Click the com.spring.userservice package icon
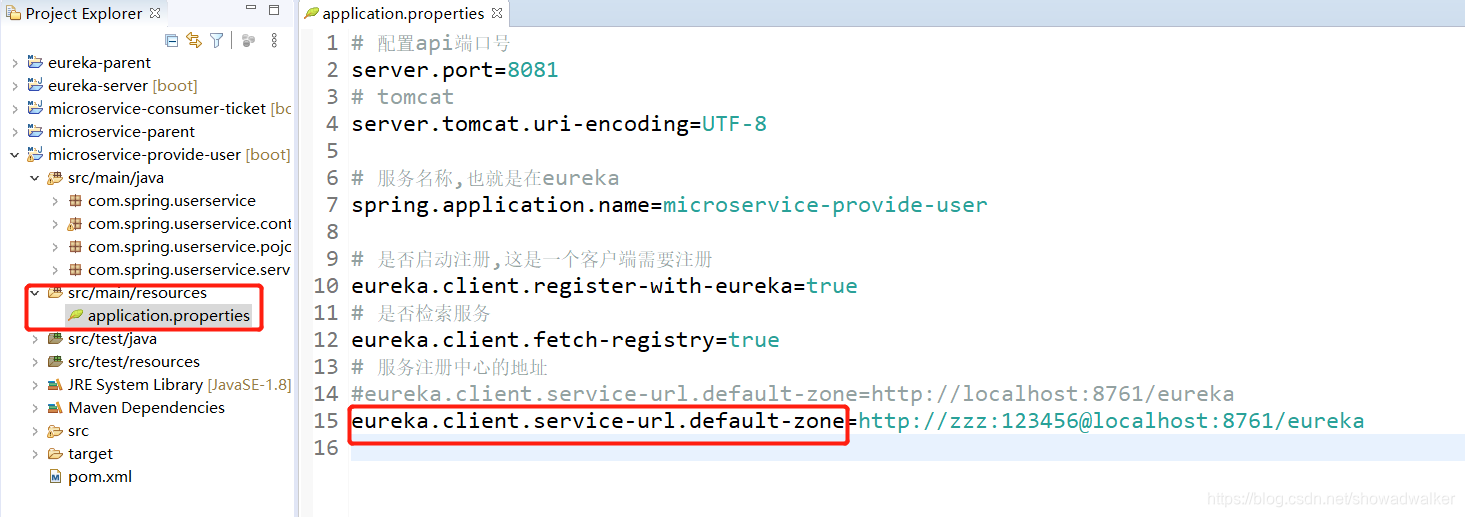The height and width of the screenshot is (517, 1465). coord(75,201)
